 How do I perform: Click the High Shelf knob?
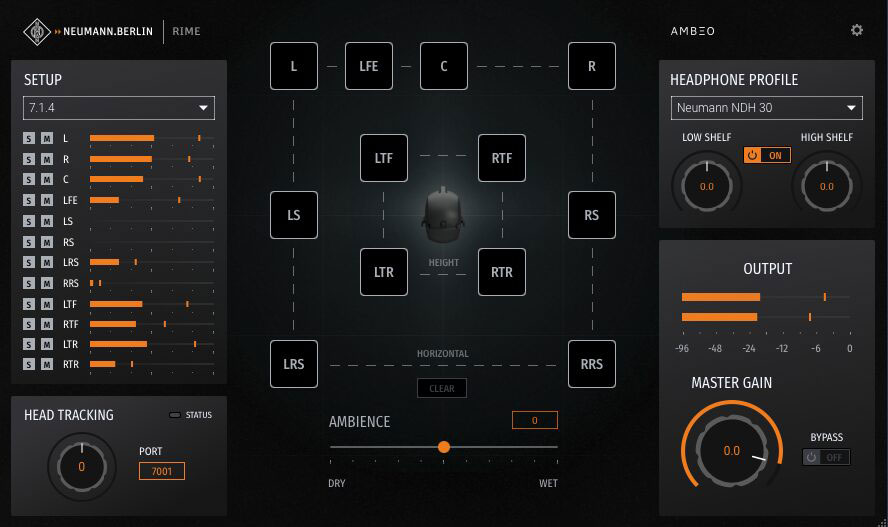[827, 186]
